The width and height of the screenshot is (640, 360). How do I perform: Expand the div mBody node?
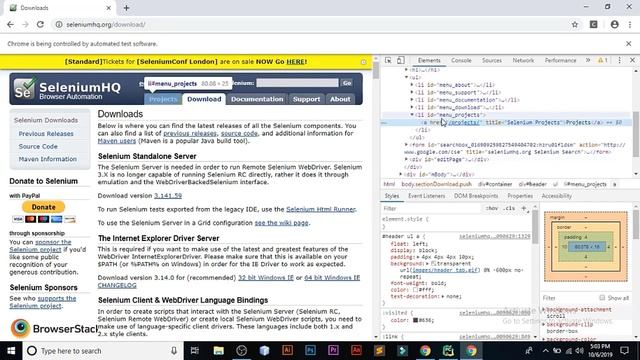coord(401,174)
